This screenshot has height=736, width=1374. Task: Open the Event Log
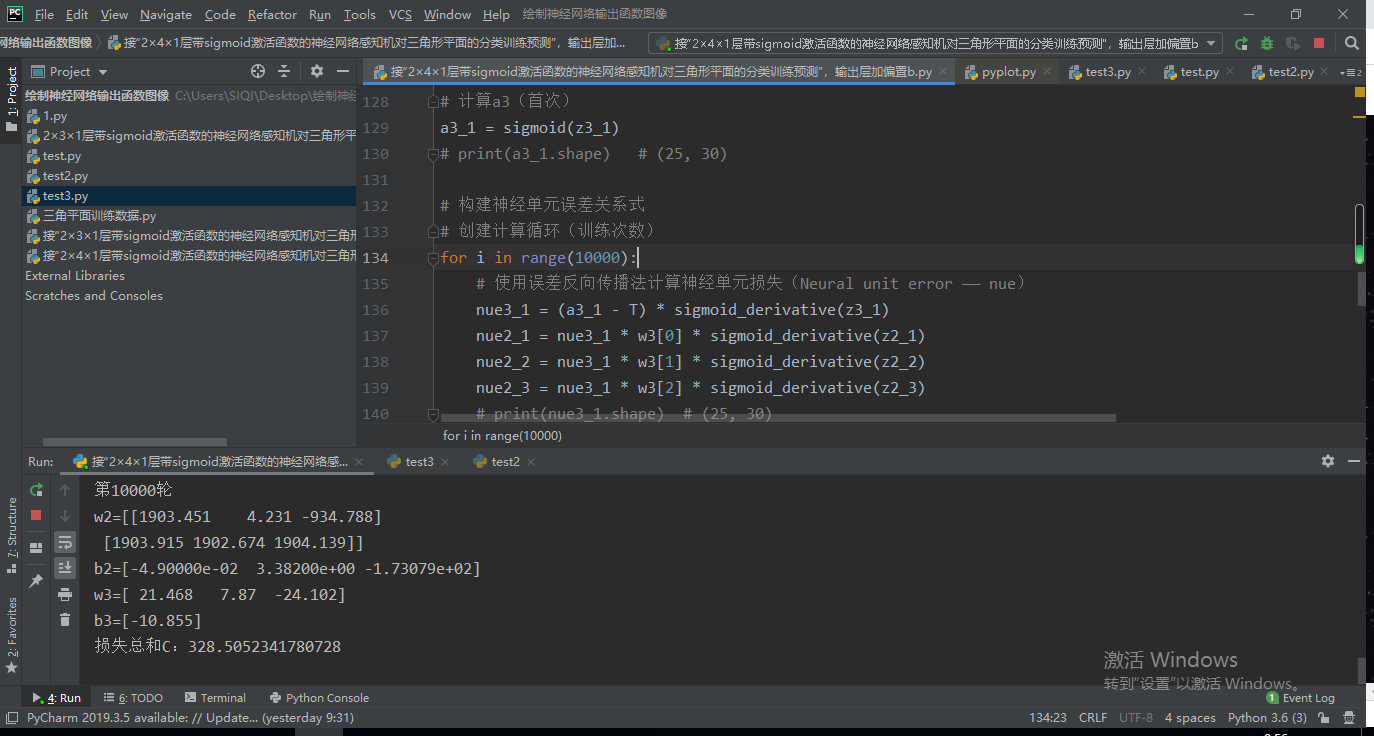[x=1301, y=698]
